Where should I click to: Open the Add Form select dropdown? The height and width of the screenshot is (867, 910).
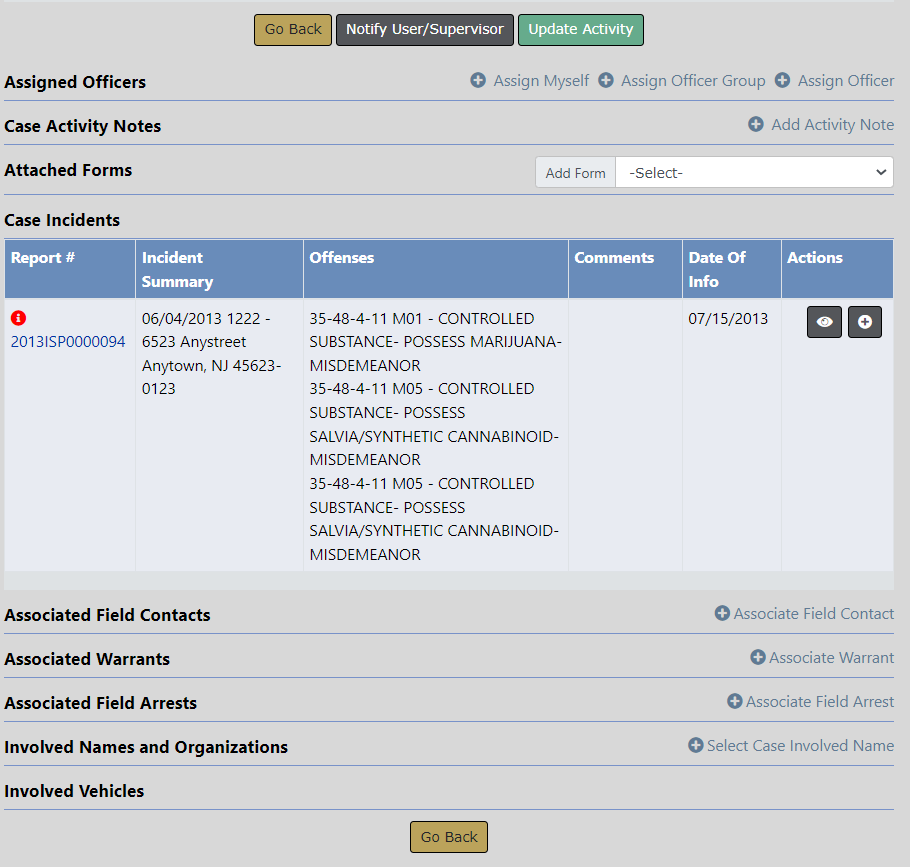(x=754, y=172)
